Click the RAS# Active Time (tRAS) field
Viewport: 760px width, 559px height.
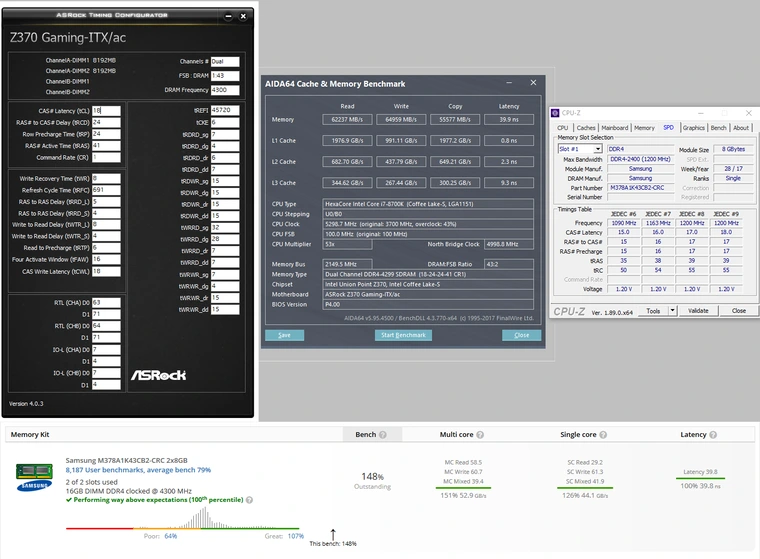click(106, 145)
